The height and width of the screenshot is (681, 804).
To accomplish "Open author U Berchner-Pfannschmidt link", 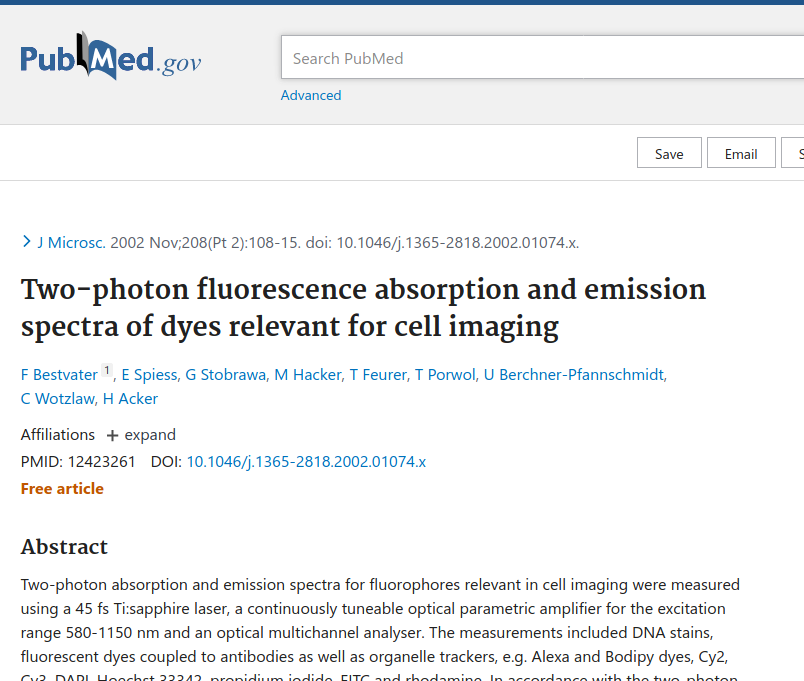I will [x=574, y=375].
